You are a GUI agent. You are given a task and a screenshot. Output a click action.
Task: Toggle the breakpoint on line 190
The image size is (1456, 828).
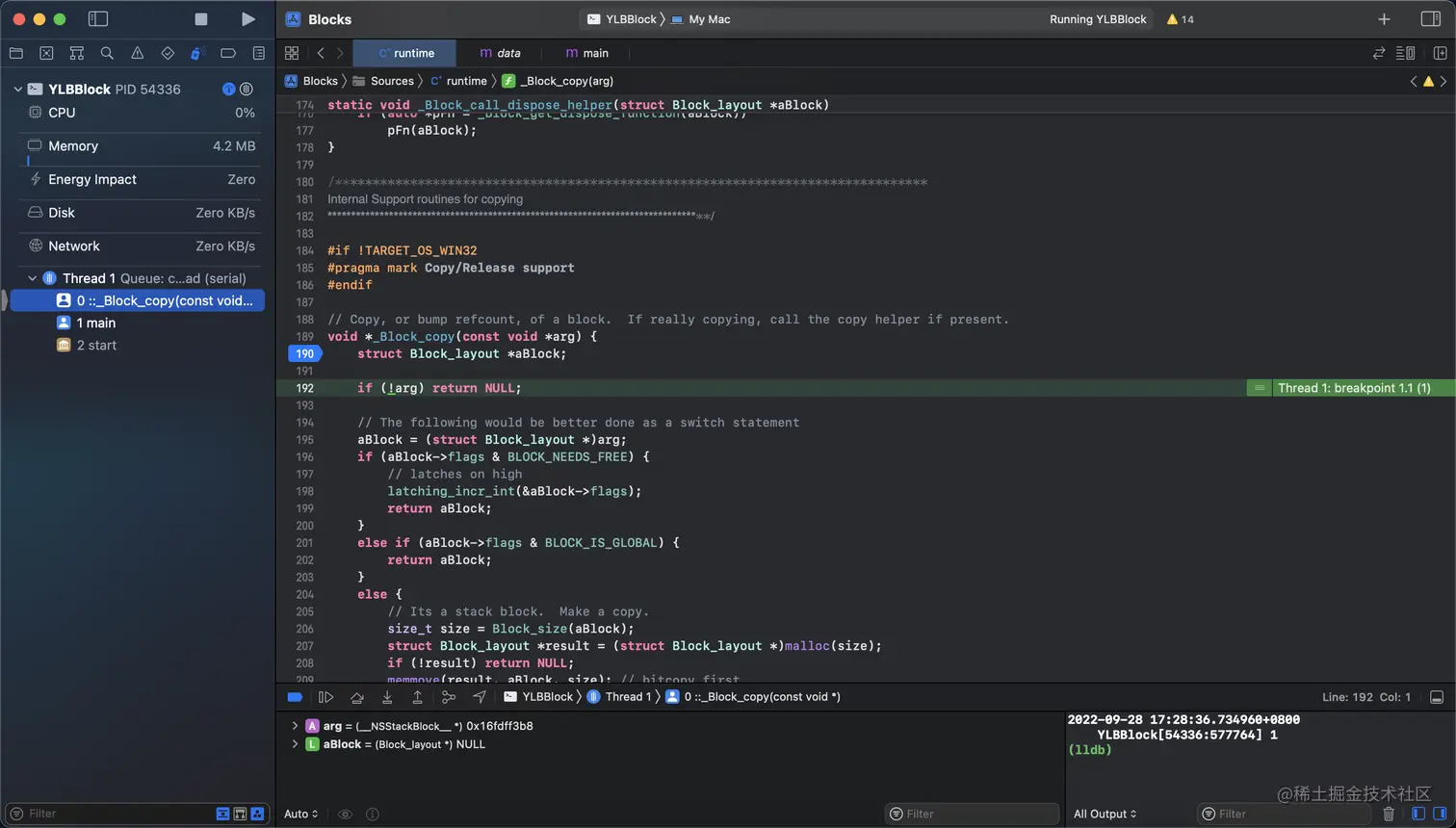(x=304, y=354)
